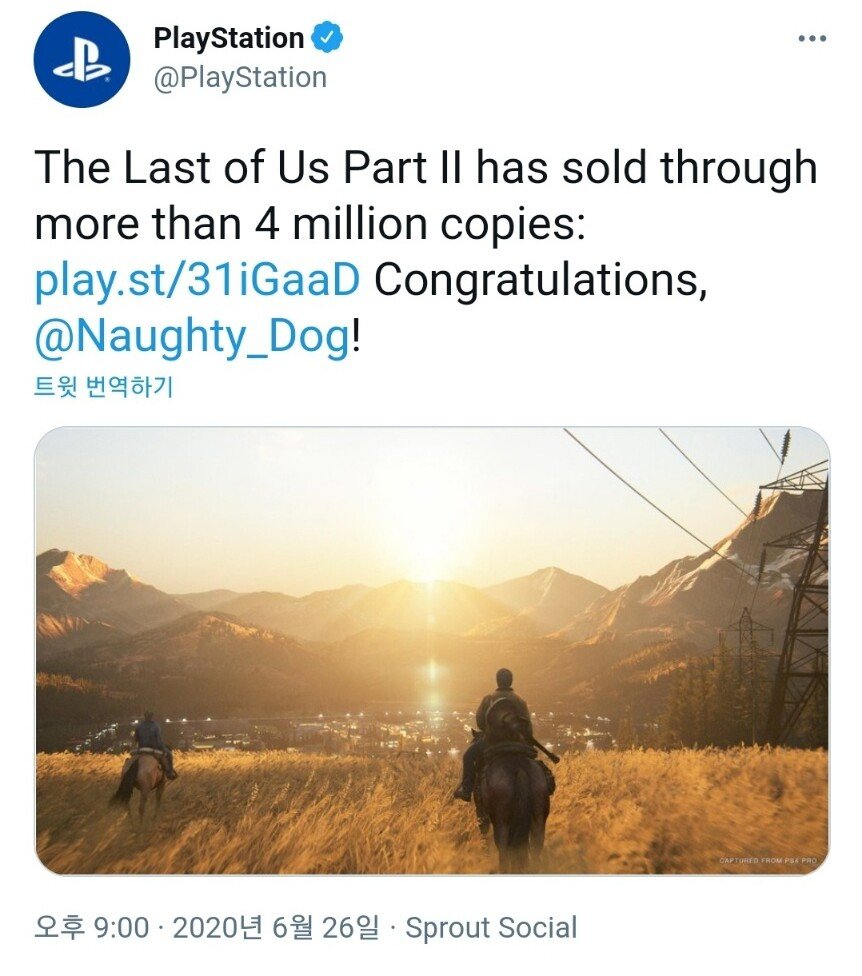Screen dimensions: 862x976
Task: Open the Sprout Social source link
Action: coord(492,927)
